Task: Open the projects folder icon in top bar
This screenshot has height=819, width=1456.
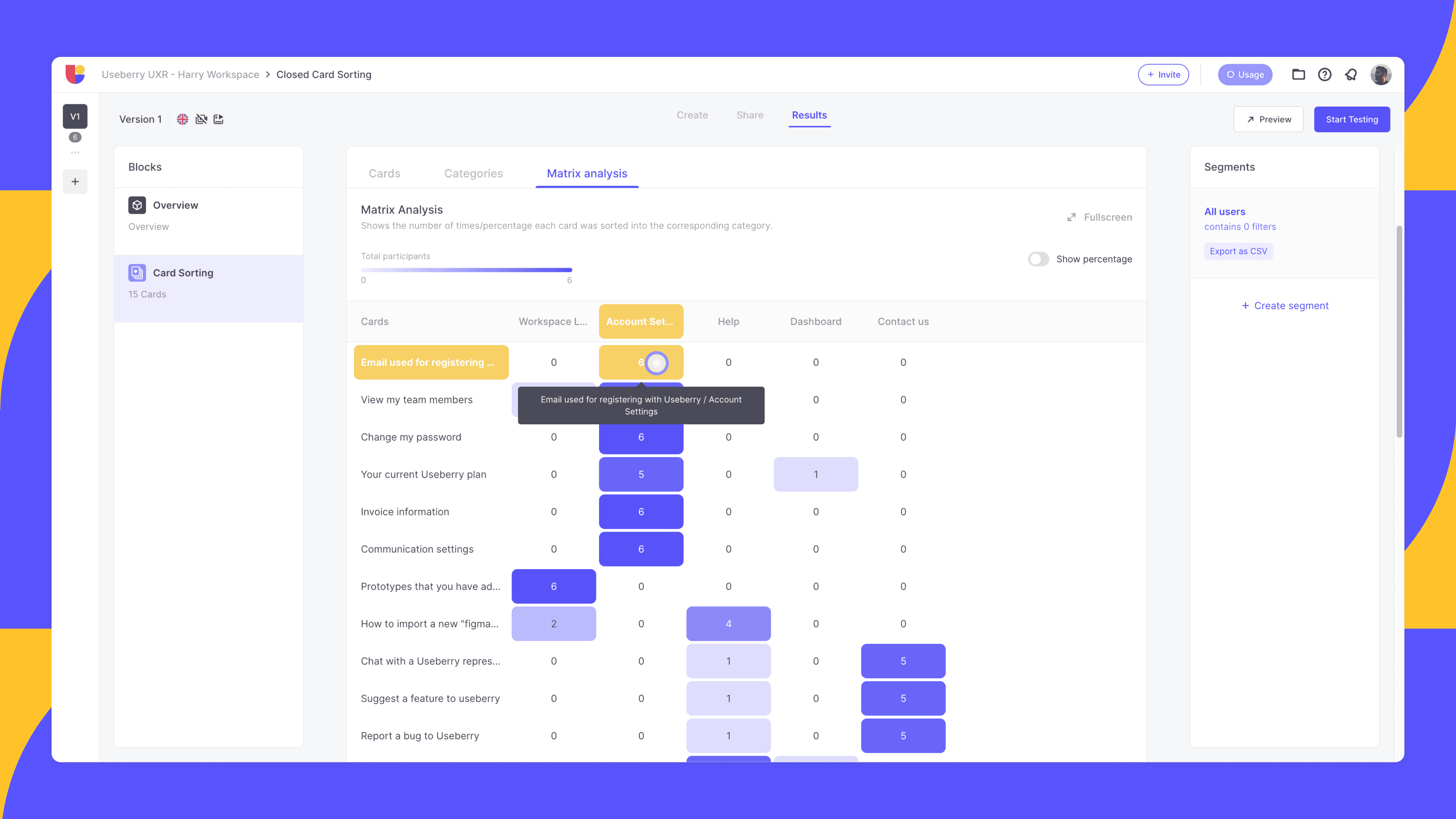Action: [x=1298, y=74]
